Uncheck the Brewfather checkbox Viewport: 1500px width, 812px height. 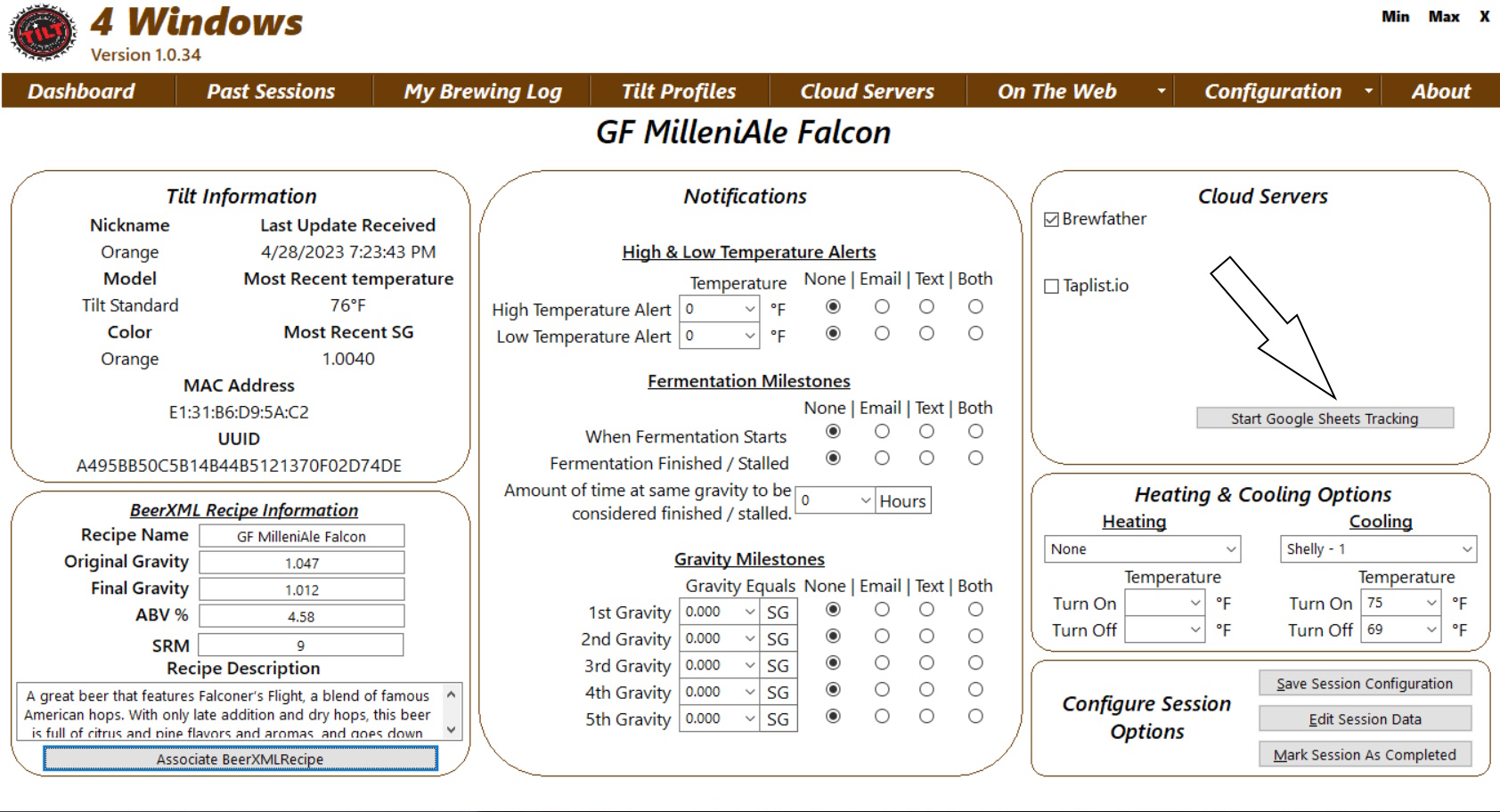point(1052,219)
